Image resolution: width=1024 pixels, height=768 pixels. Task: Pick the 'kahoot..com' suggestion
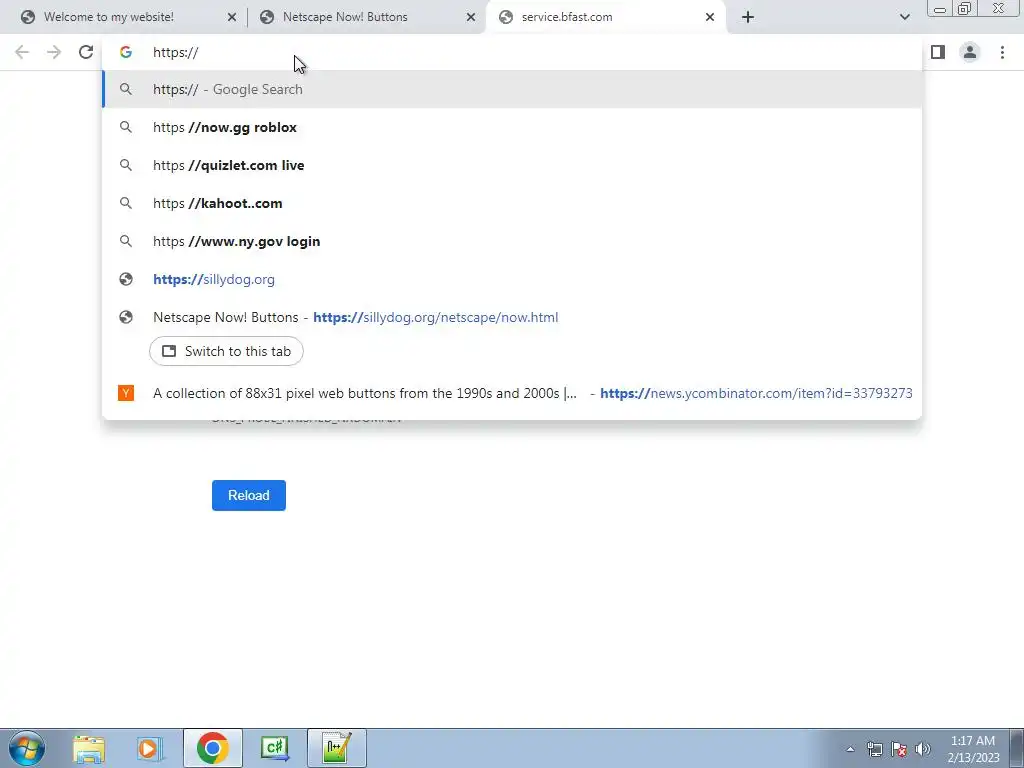tap(512, 203)
